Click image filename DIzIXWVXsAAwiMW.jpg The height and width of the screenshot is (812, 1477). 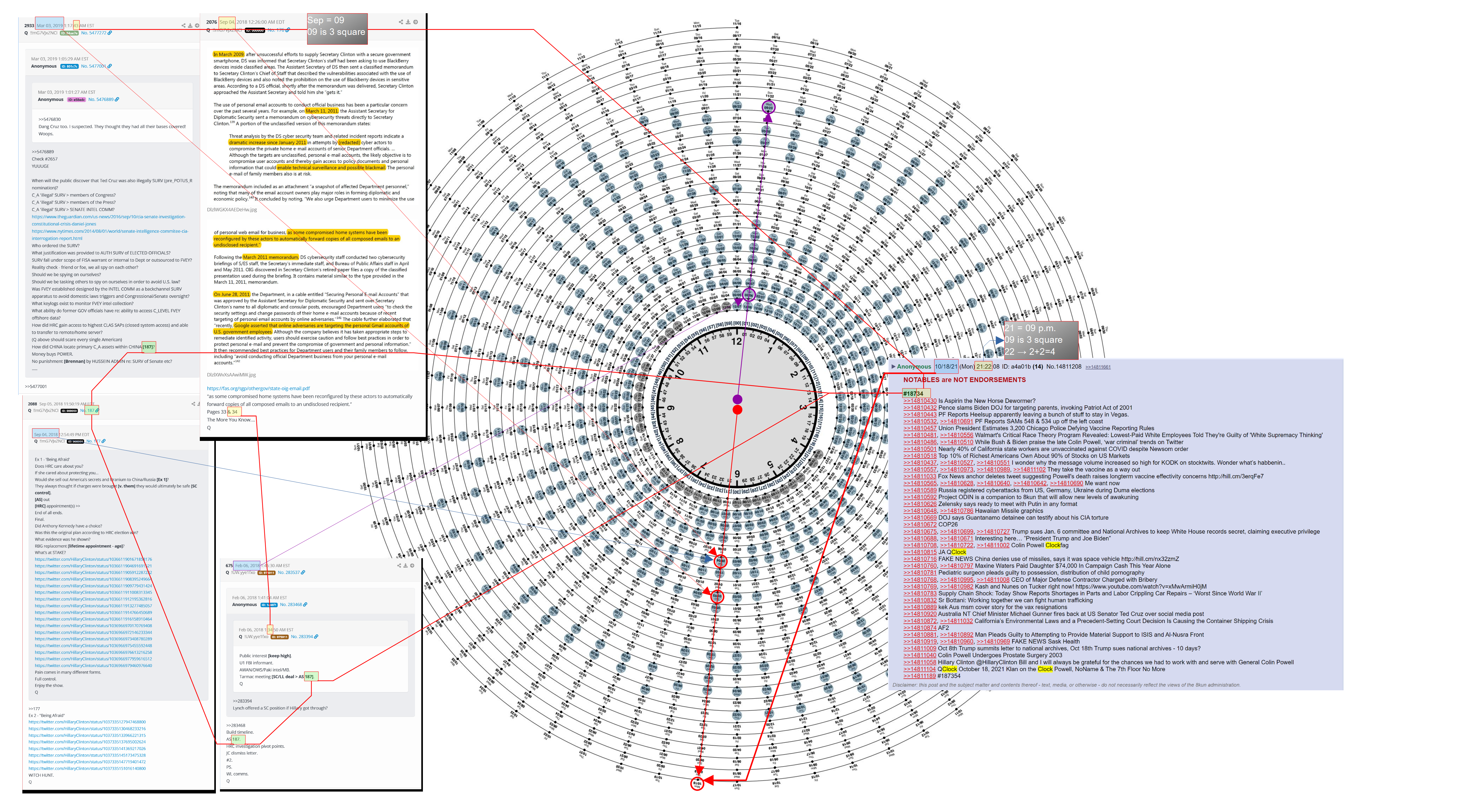coord(231,374)
